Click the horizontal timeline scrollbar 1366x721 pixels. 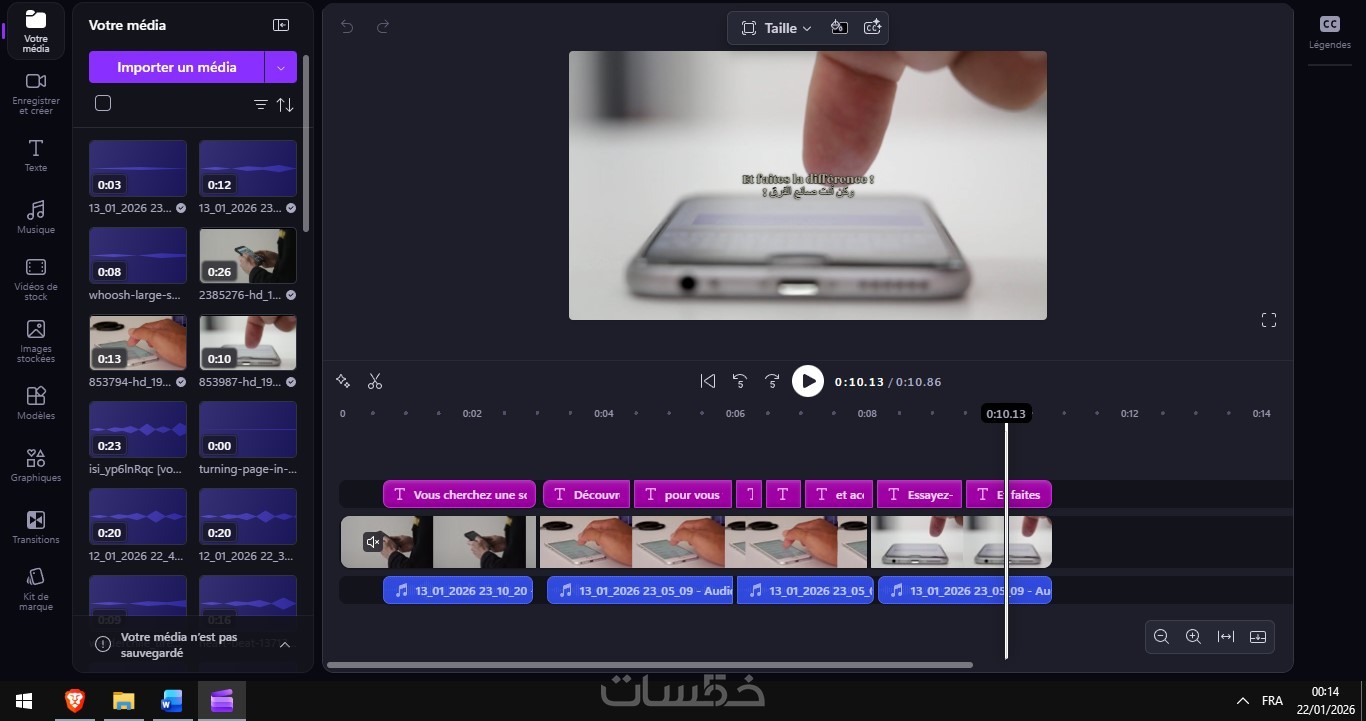pos(650,664)
